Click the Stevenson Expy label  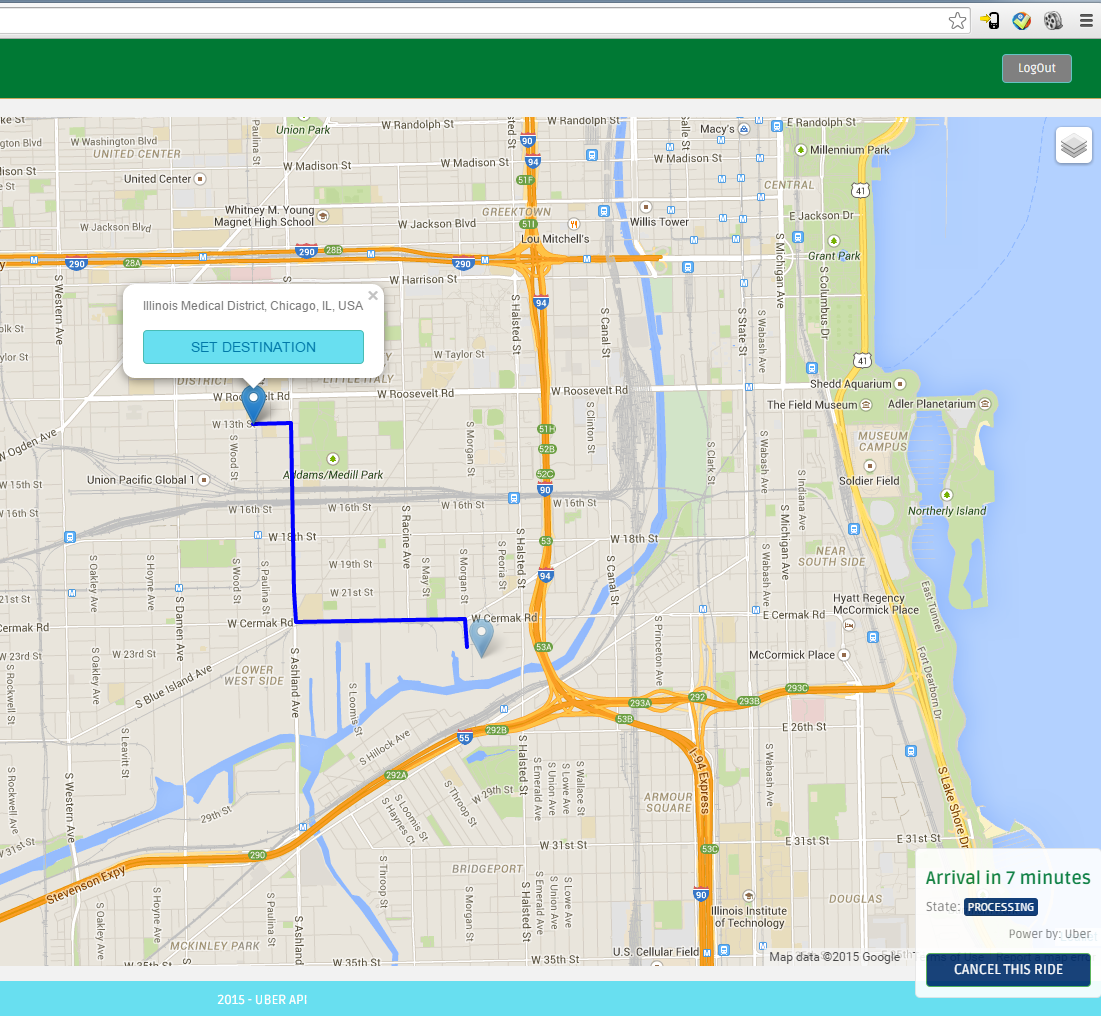[86, 885]
